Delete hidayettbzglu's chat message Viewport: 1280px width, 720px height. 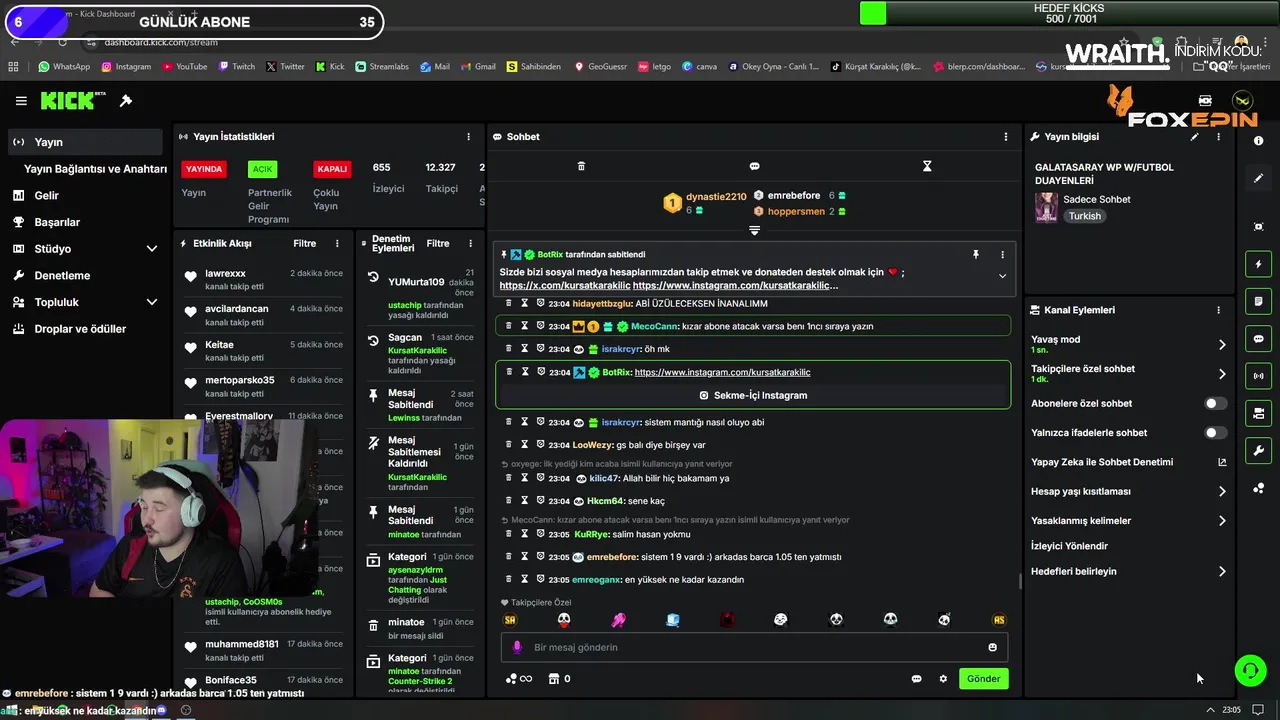(508, 303)
